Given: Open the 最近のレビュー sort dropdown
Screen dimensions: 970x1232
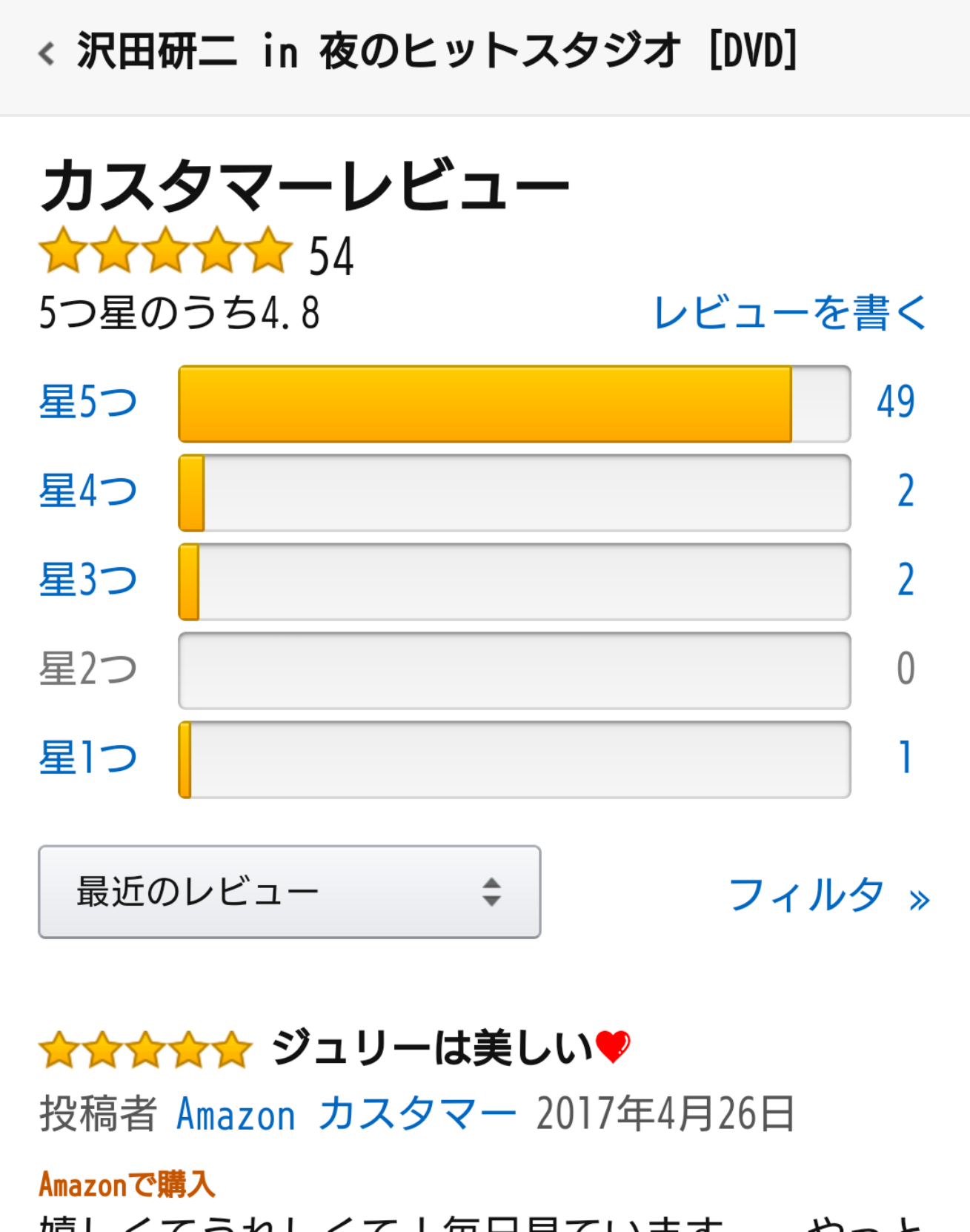Looking at the screenshot, I should click(290, 892).
